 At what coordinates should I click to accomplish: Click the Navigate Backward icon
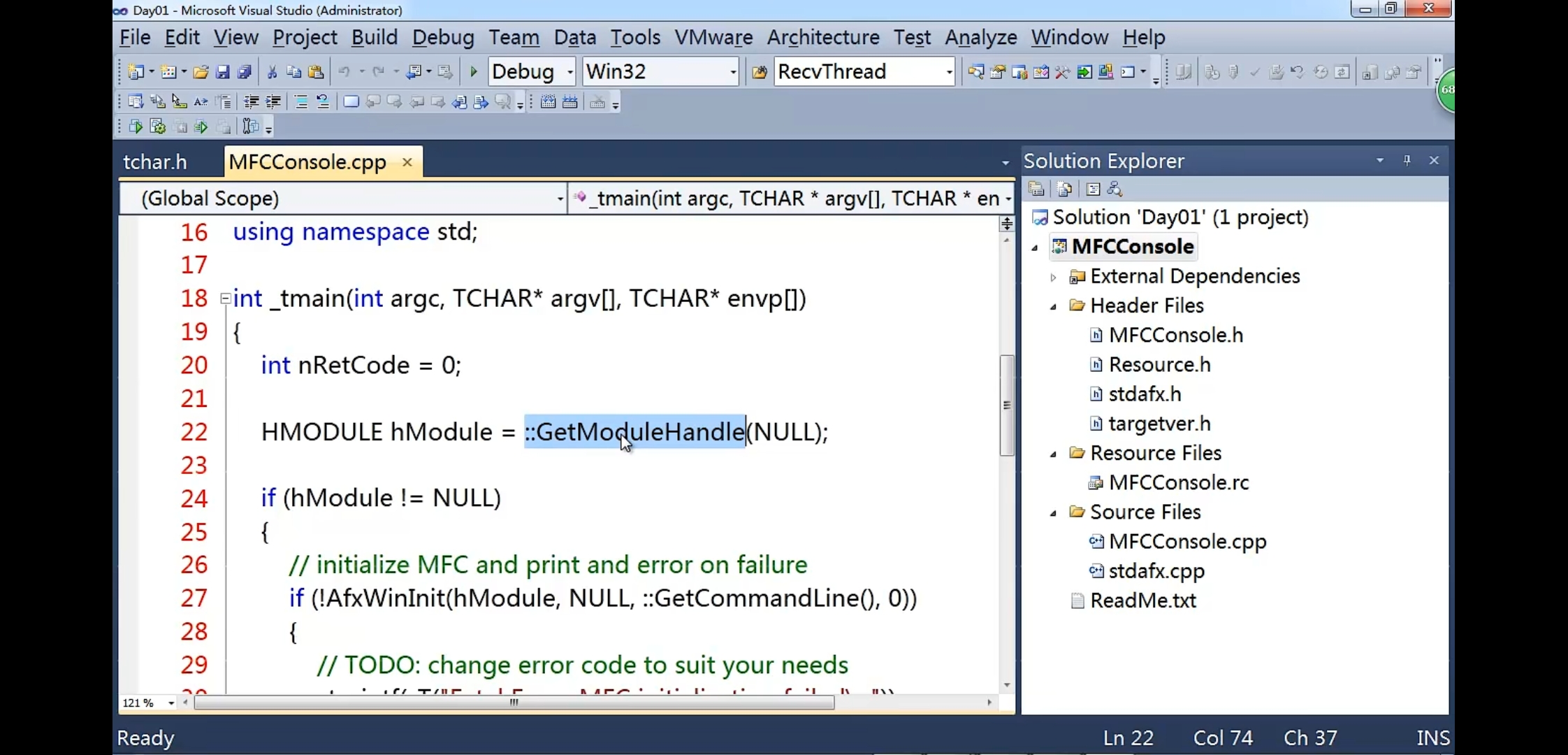(414, 72)
